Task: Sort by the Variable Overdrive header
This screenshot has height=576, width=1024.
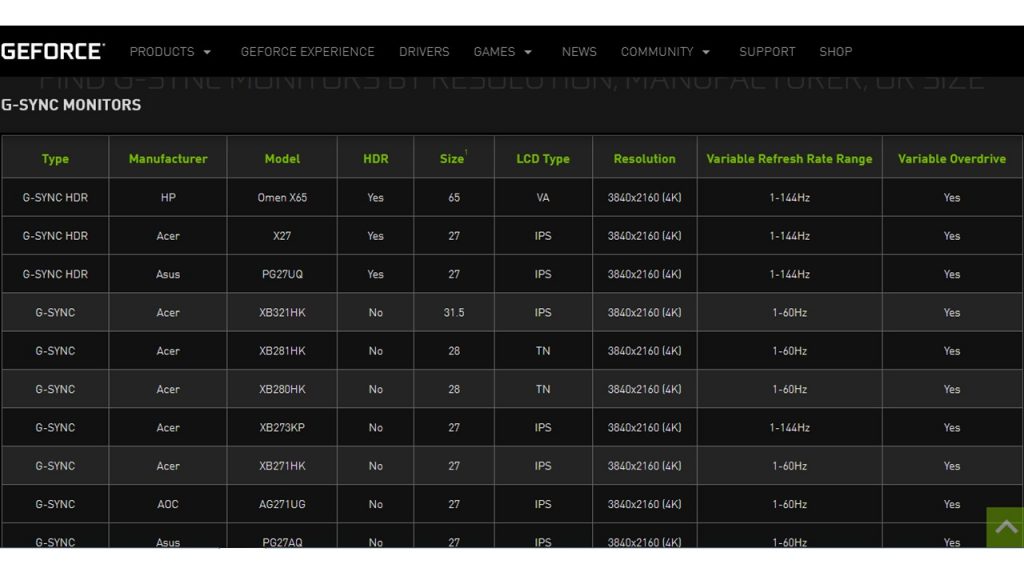Action: (x=952, y=159)
